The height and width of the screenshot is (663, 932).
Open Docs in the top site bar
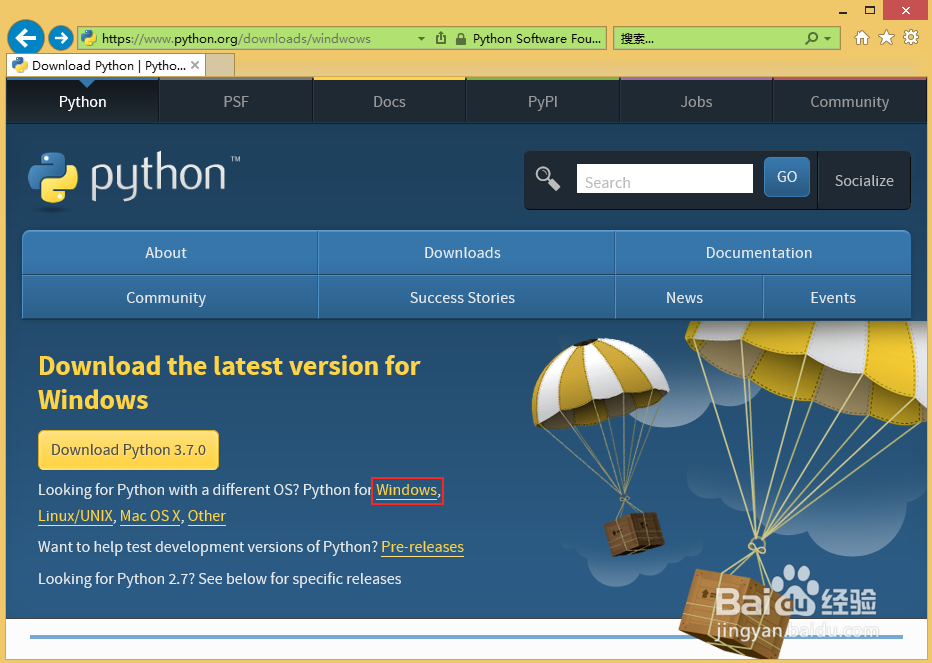tap(389, 102)
